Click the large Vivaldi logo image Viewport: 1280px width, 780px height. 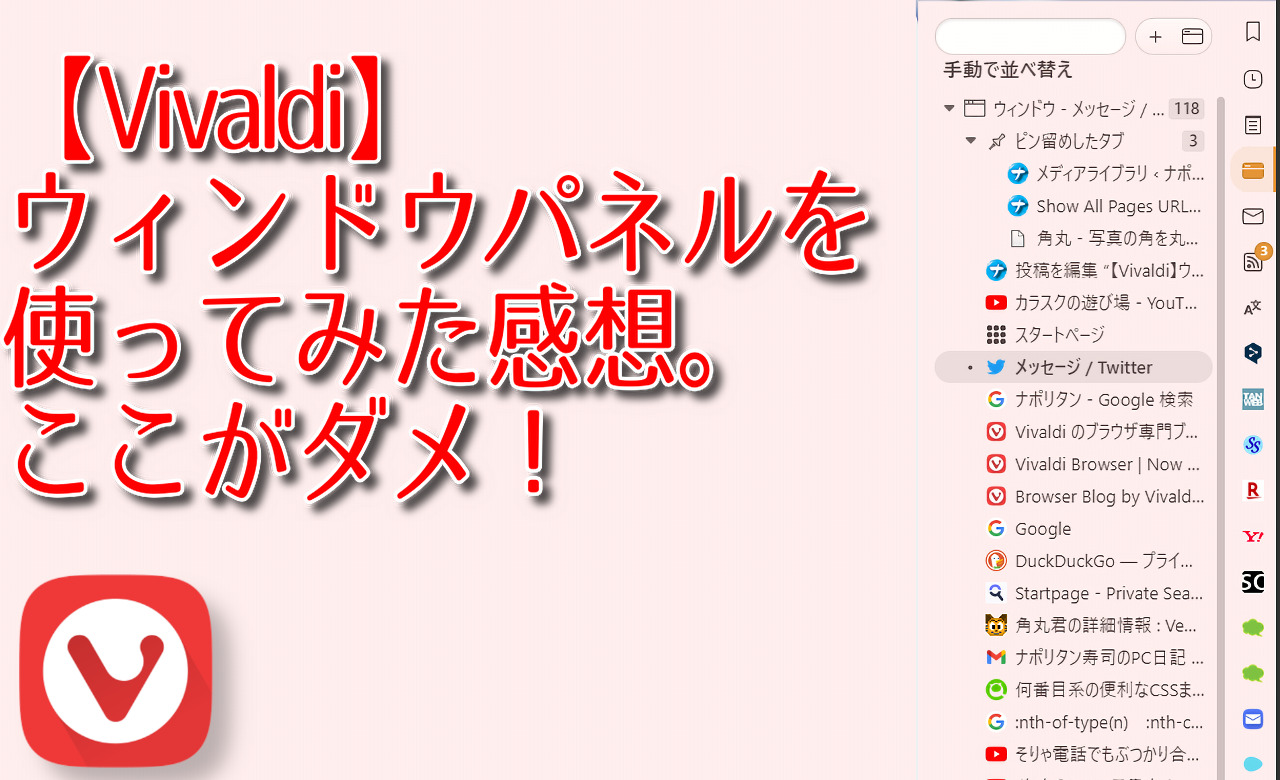[116, 671]
